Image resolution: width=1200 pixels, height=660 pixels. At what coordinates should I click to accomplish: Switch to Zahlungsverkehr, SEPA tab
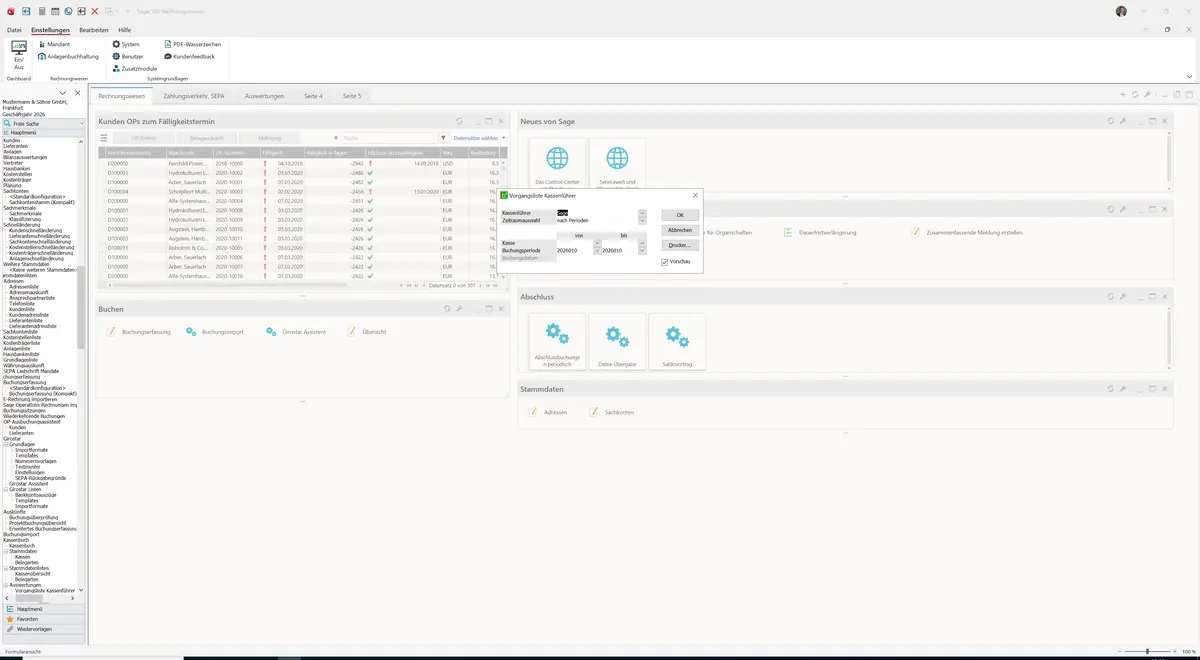click(x=193, y=96)
